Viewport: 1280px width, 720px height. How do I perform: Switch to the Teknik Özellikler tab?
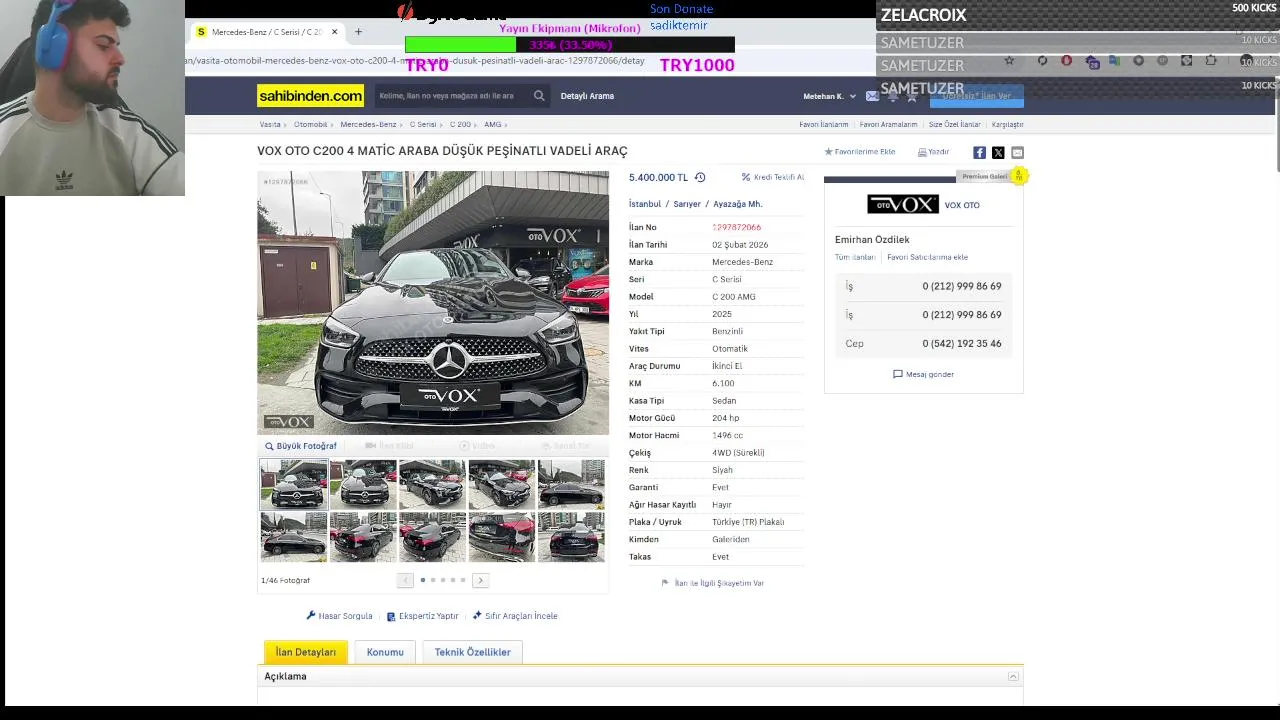[472, 652]
